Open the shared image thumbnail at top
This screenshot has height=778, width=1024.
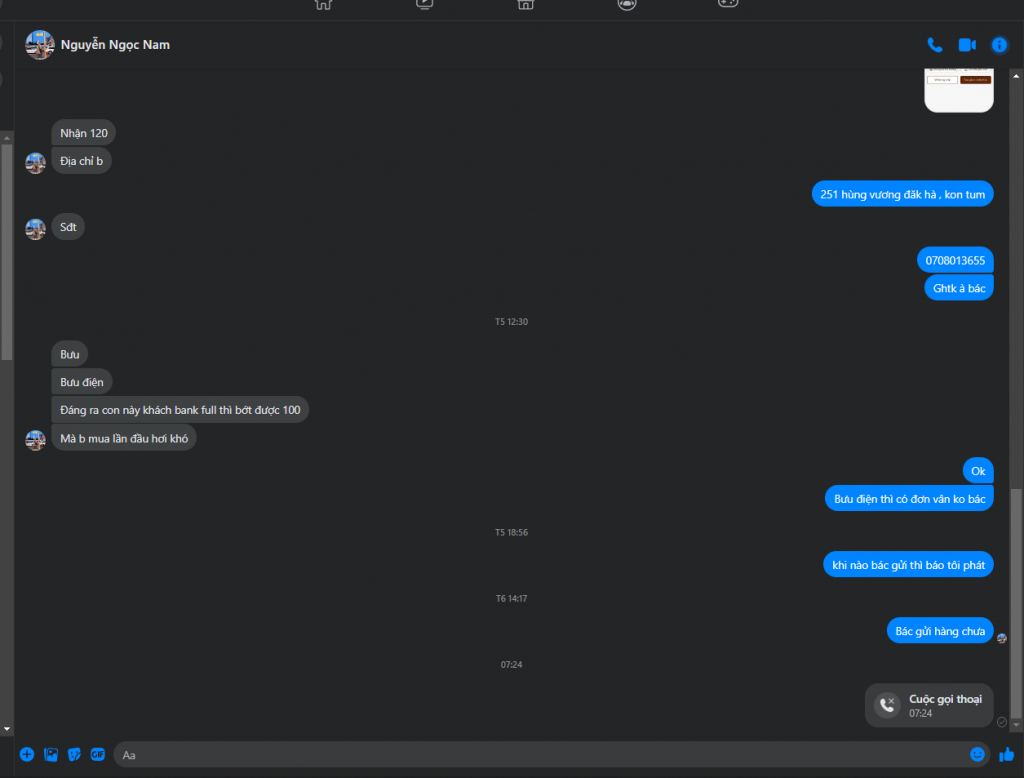(x=959, y=89)
